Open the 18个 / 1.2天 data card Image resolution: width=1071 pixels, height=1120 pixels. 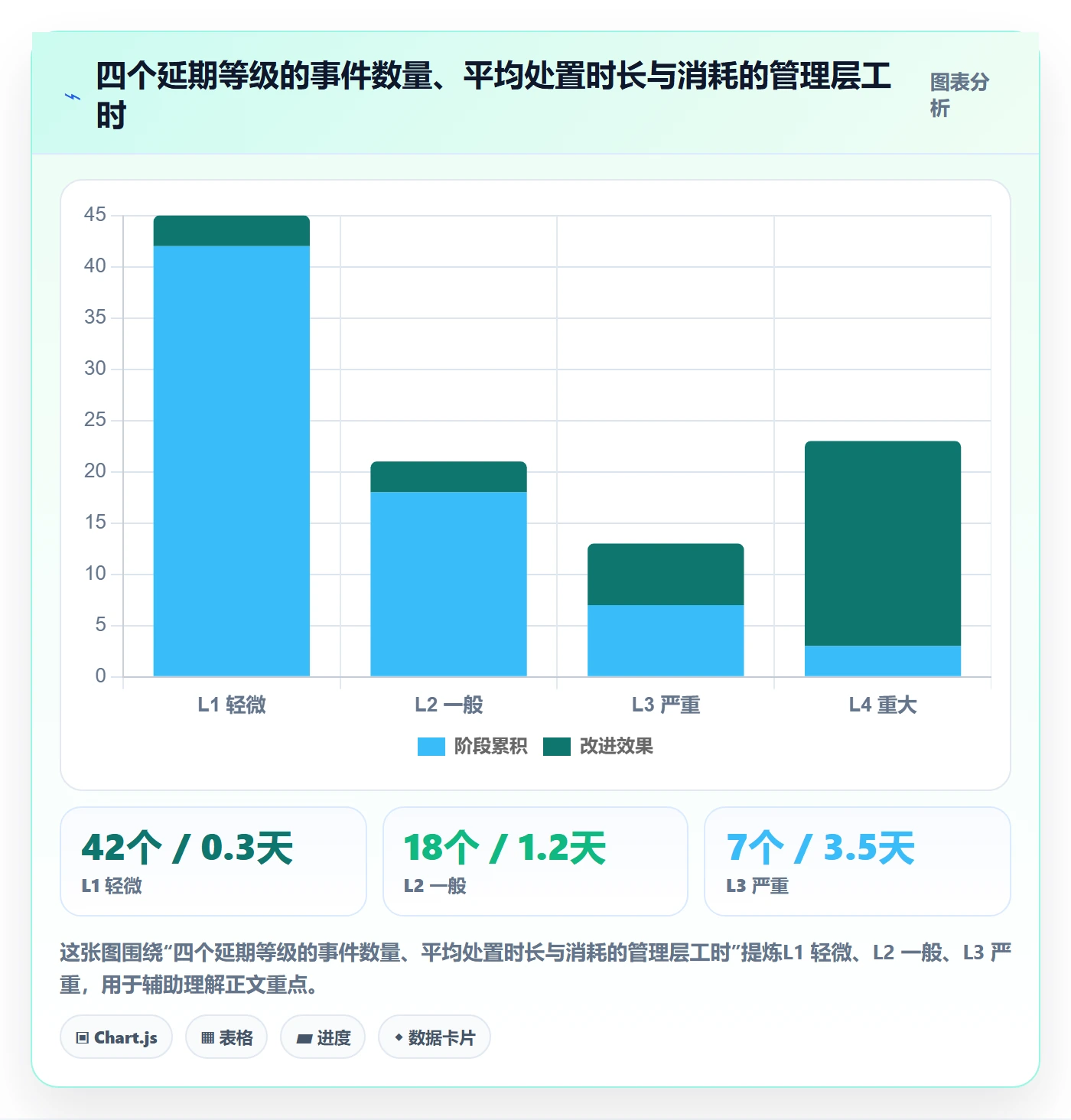[x=535, y=861]
